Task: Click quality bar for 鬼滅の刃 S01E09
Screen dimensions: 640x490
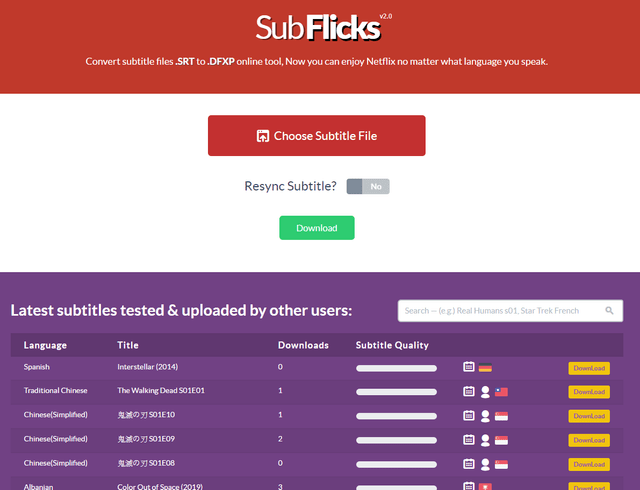Action: tap(396, 440)
